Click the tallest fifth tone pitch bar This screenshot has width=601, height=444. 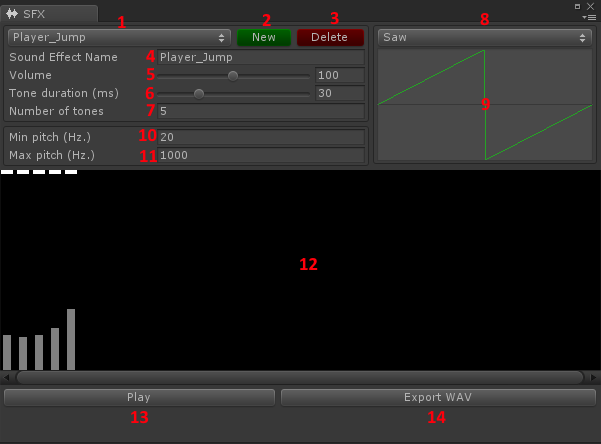click(71, 339)
